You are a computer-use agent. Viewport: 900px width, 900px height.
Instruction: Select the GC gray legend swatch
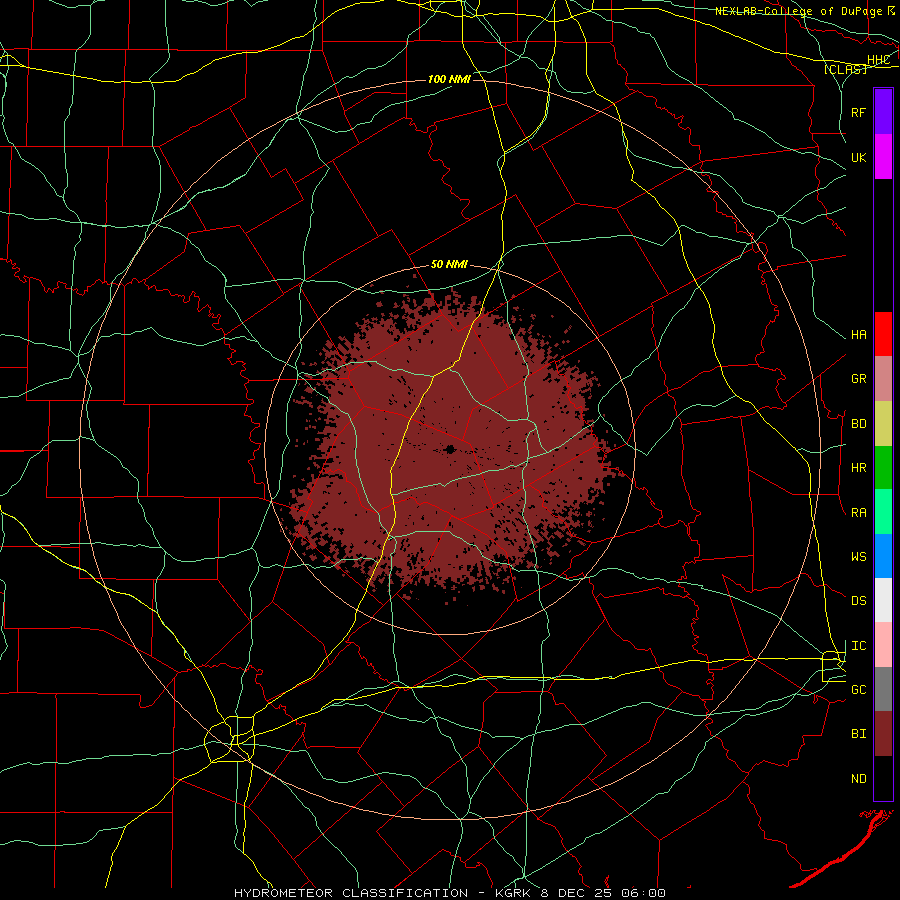883,689
